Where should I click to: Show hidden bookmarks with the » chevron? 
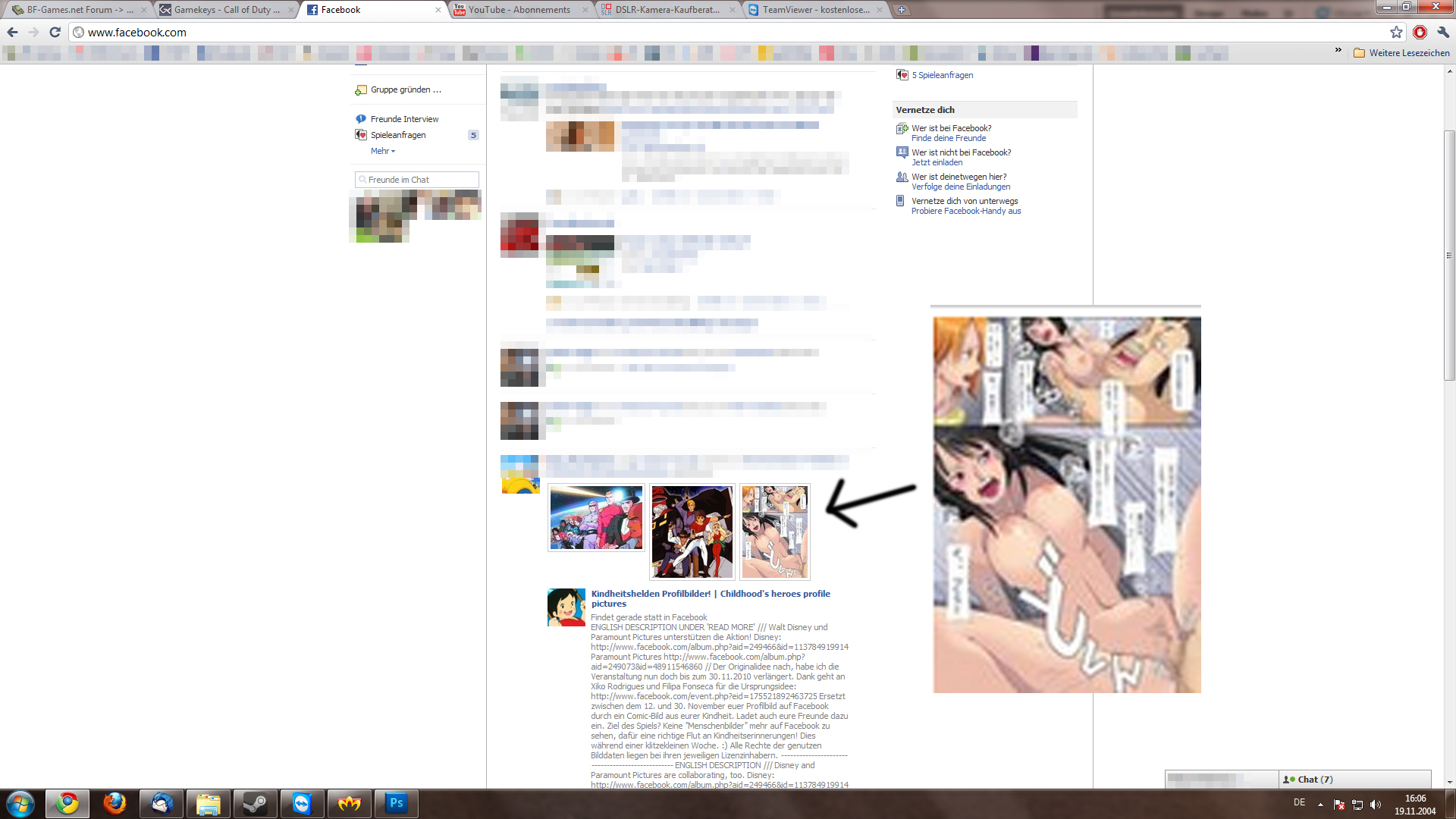[x=1338, y=50]
